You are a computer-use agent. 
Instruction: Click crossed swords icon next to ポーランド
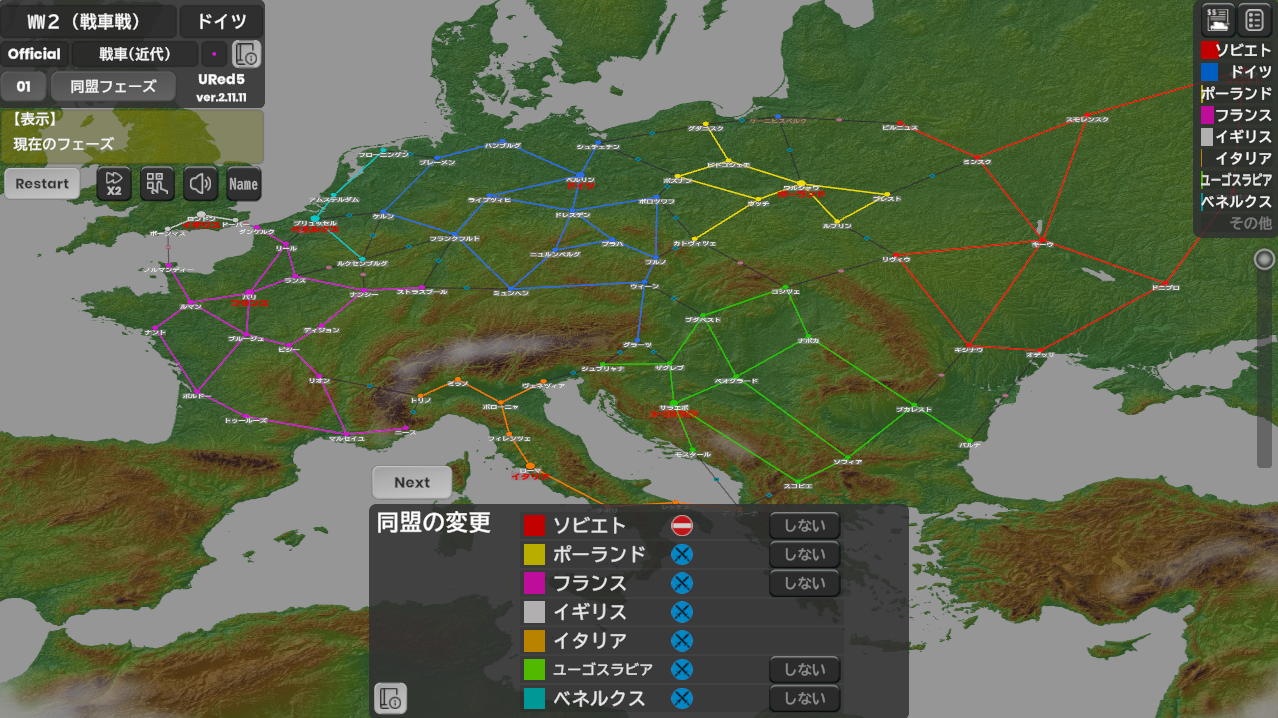pyautogui.click(x=682, y=555)
